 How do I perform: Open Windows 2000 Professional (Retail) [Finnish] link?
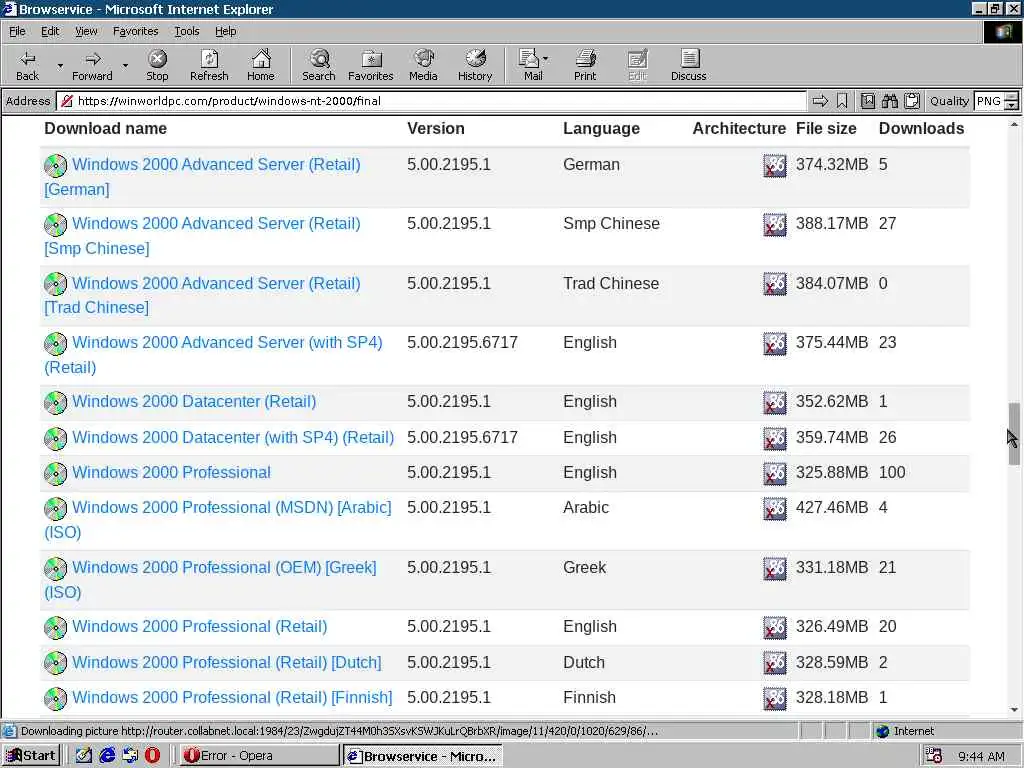[232, 698]
